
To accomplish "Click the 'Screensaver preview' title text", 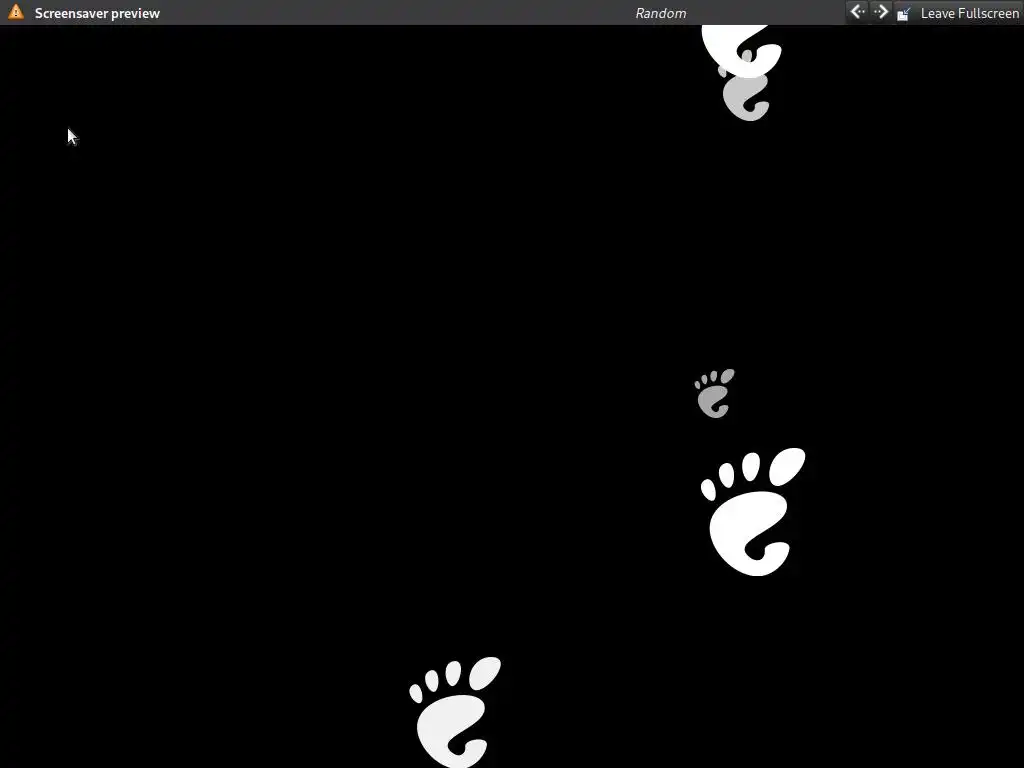I will [97, 13].
